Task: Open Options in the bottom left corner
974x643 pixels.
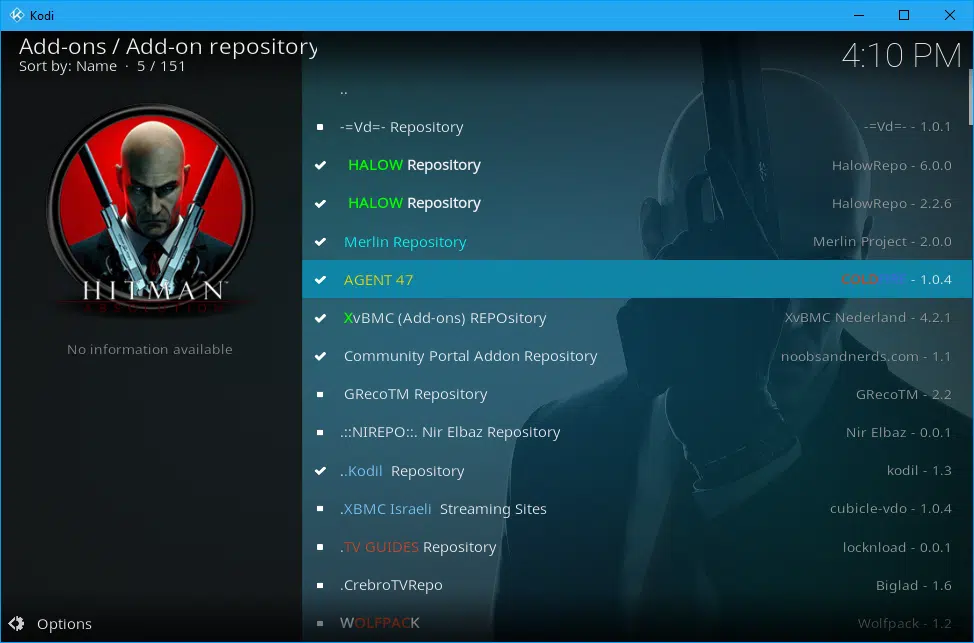Action: 63,623
